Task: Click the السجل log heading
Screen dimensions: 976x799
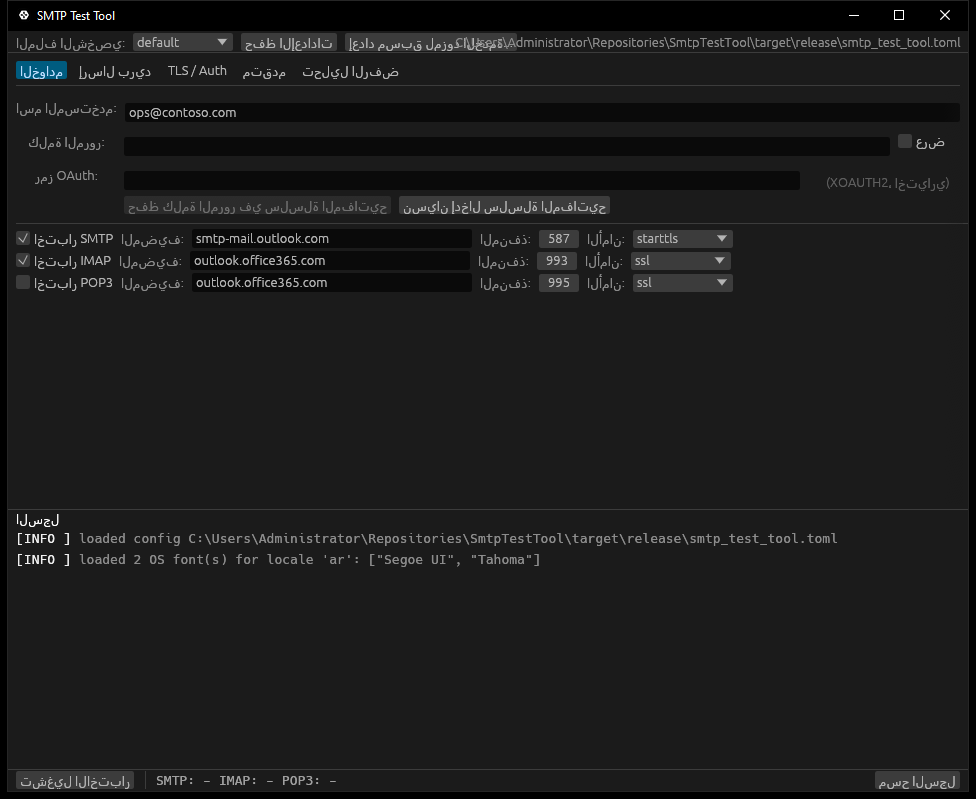Action: 37,520
